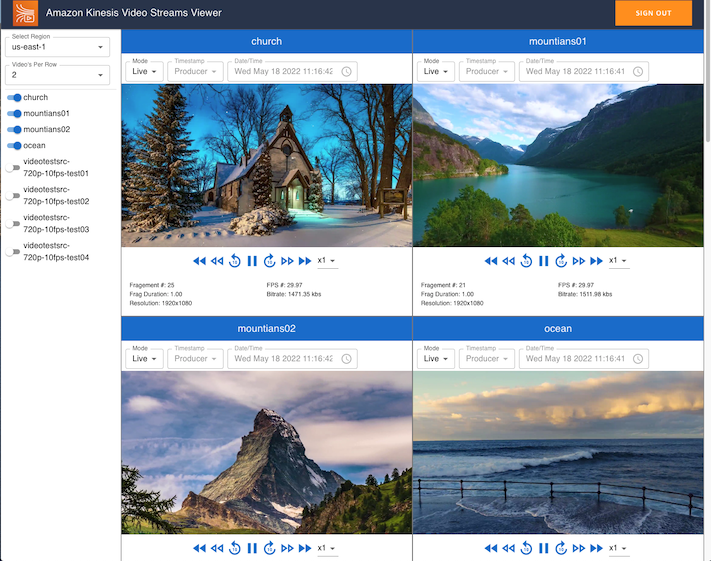The image size is (711, 561).
Task: Open the clock picker icon for ocean
Action: tap(638, 359)
